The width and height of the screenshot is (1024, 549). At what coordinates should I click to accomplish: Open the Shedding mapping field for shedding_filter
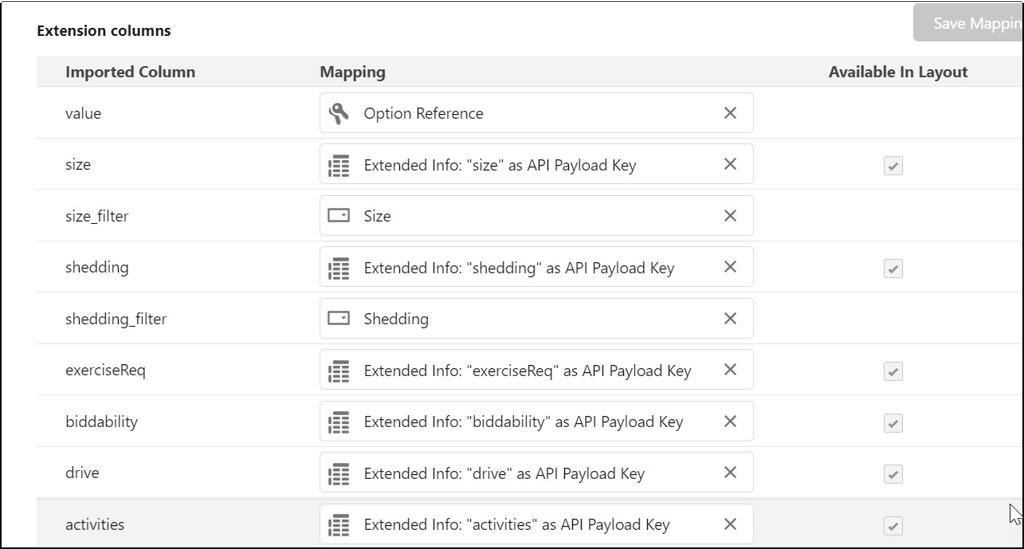(536, 318)
